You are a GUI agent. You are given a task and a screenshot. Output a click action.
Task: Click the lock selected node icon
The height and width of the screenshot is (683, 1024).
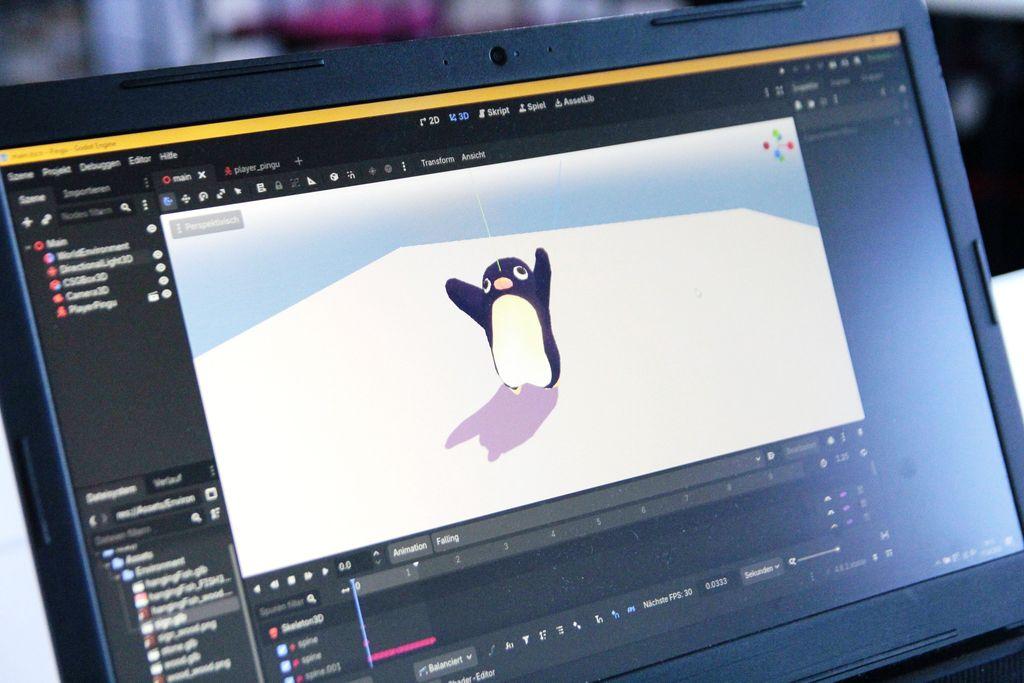point(278,186)
